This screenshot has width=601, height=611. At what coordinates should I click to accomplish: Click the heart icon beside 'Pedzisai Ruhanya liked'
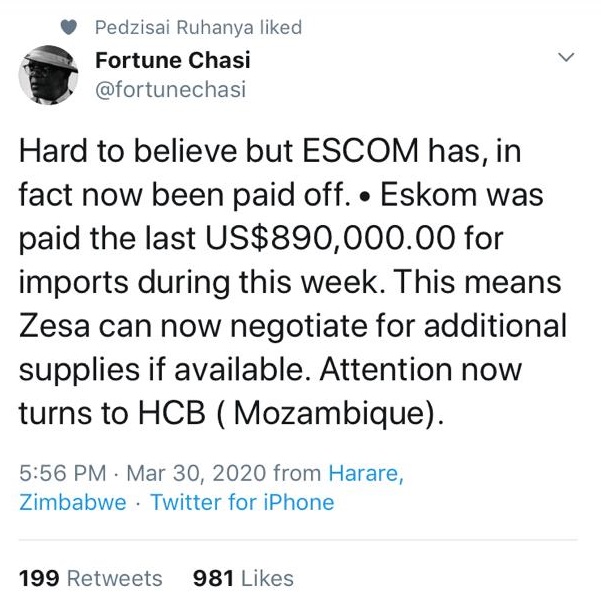click(69, 28)
